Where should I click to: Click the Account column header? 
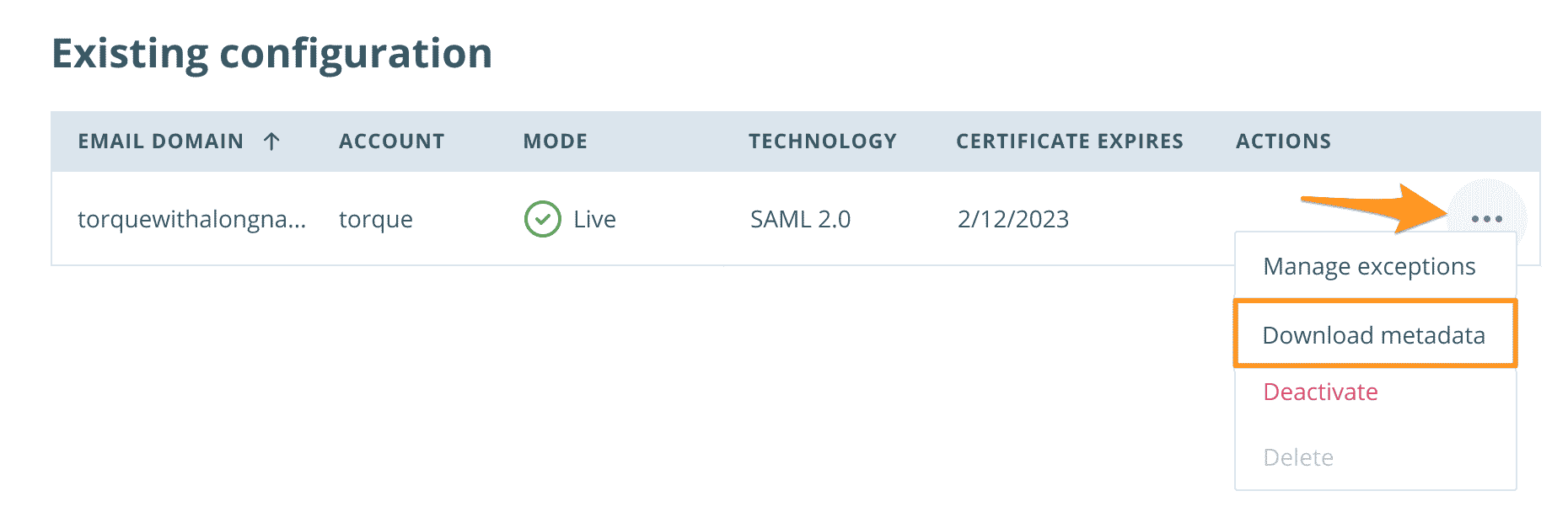[391, 141]
